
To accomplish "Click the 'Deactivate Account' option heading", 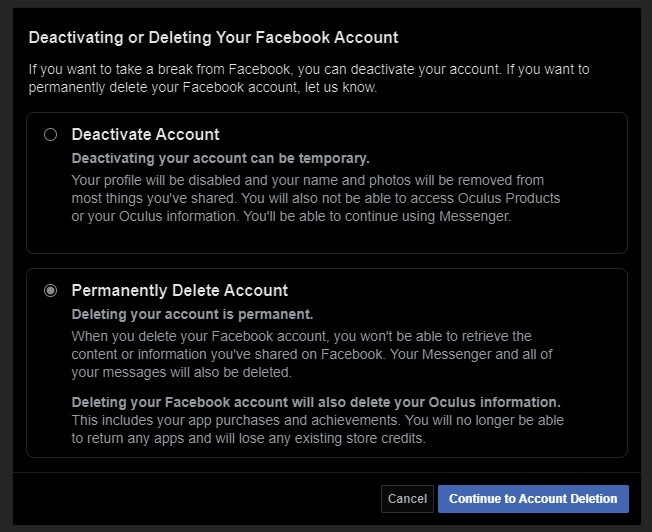I will coord(146,134).
